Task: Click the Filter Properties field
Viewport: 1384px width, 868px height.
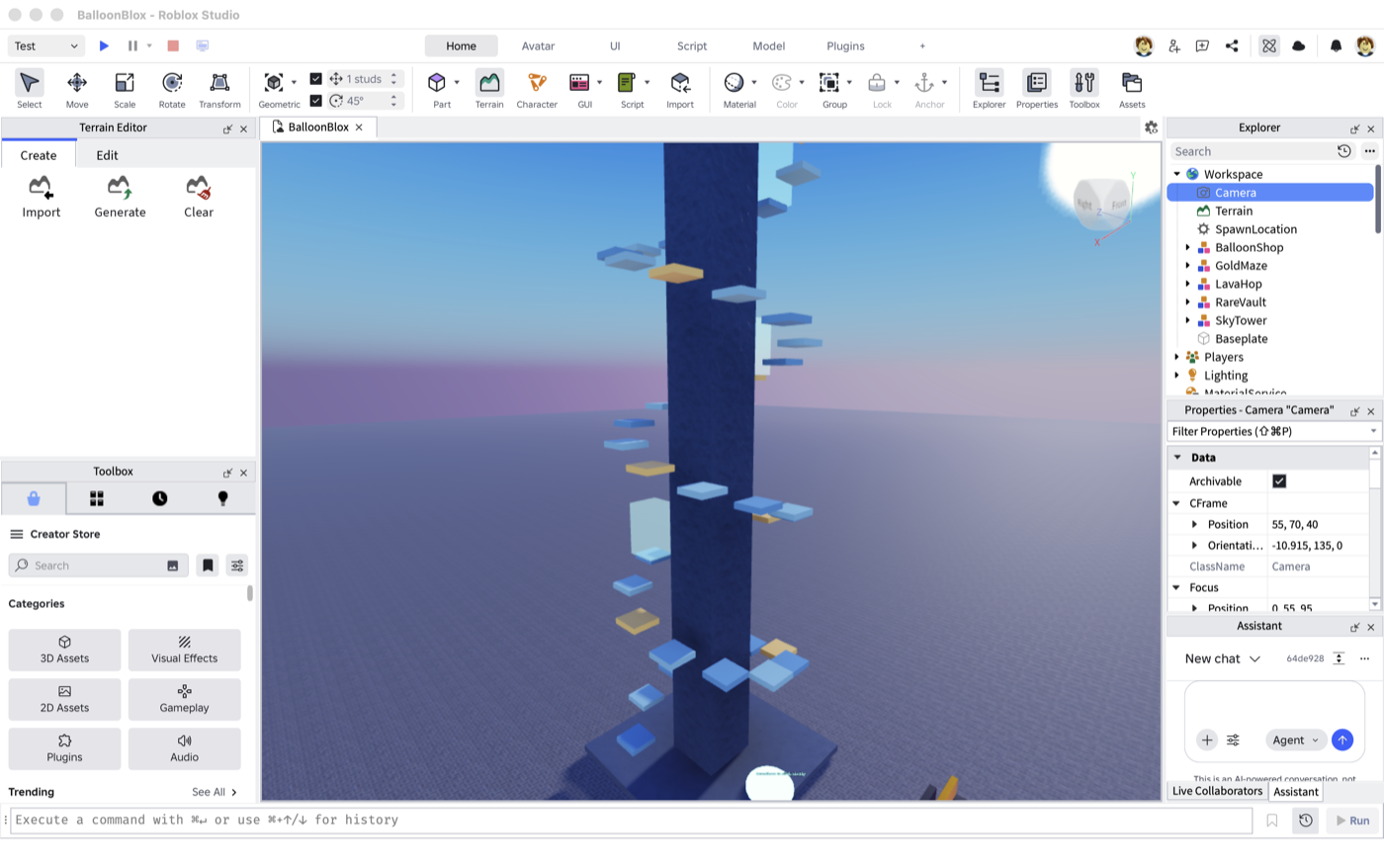Action: (1273, 431)
